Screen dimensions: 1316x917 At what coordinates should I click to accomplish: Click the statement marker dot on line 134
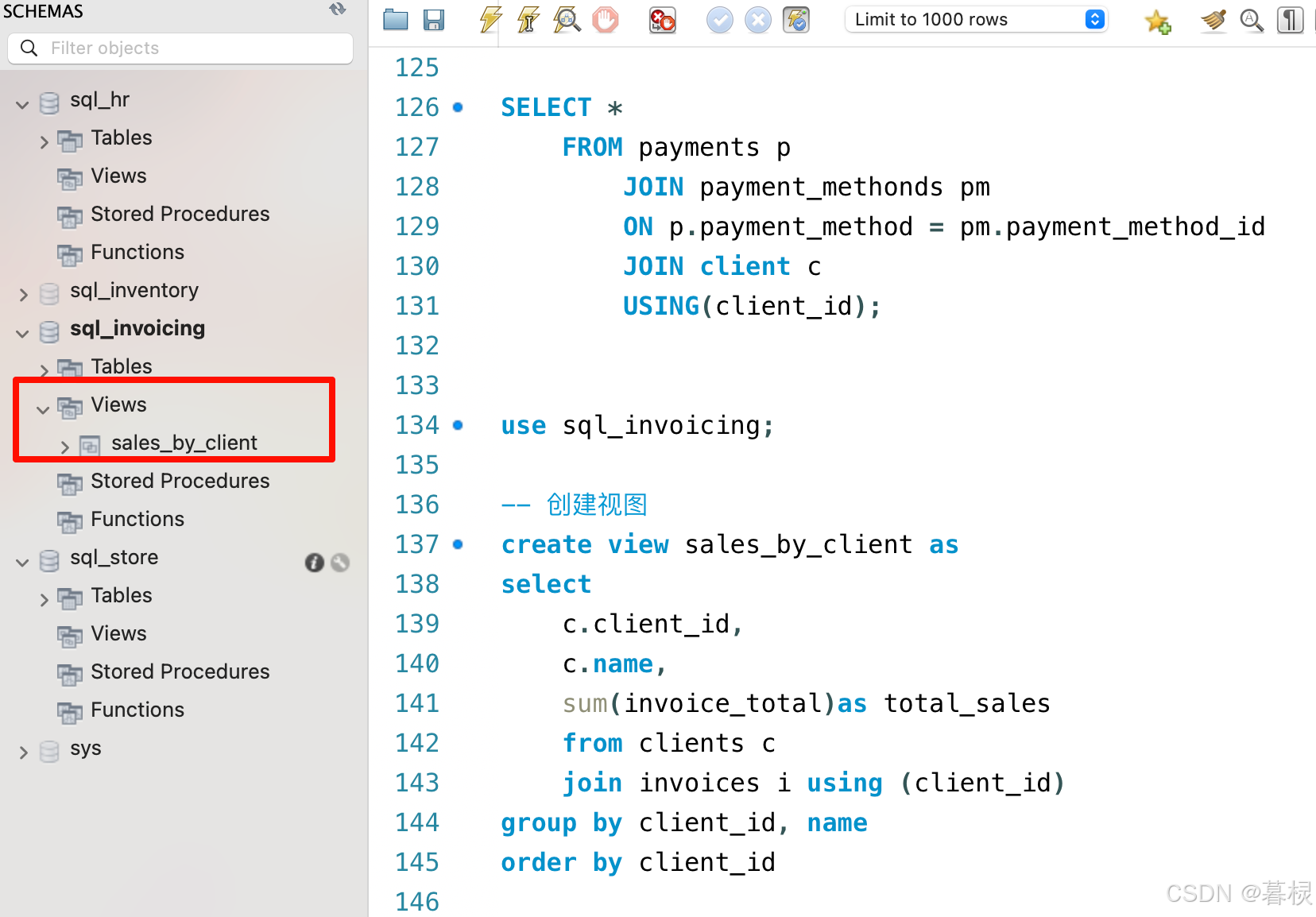(x=458, y=425)
